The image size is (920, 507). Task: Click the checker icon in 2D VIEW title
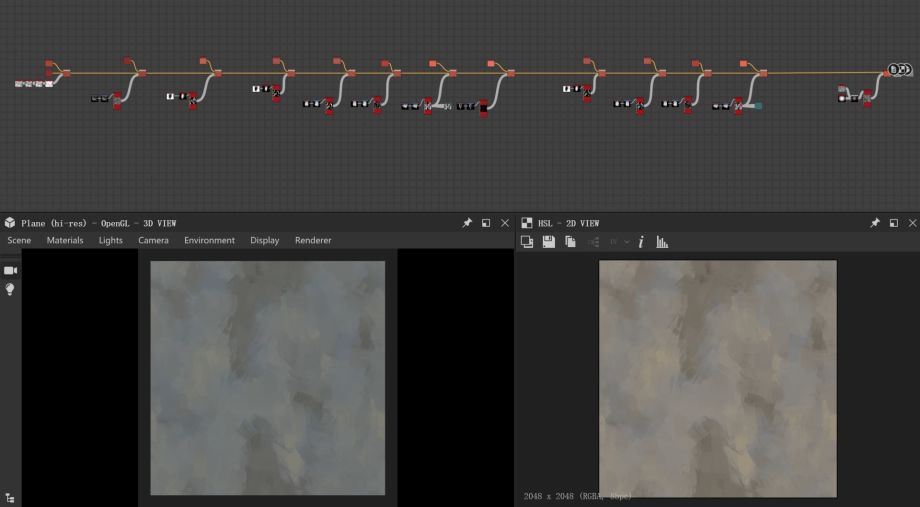(527, 223)
